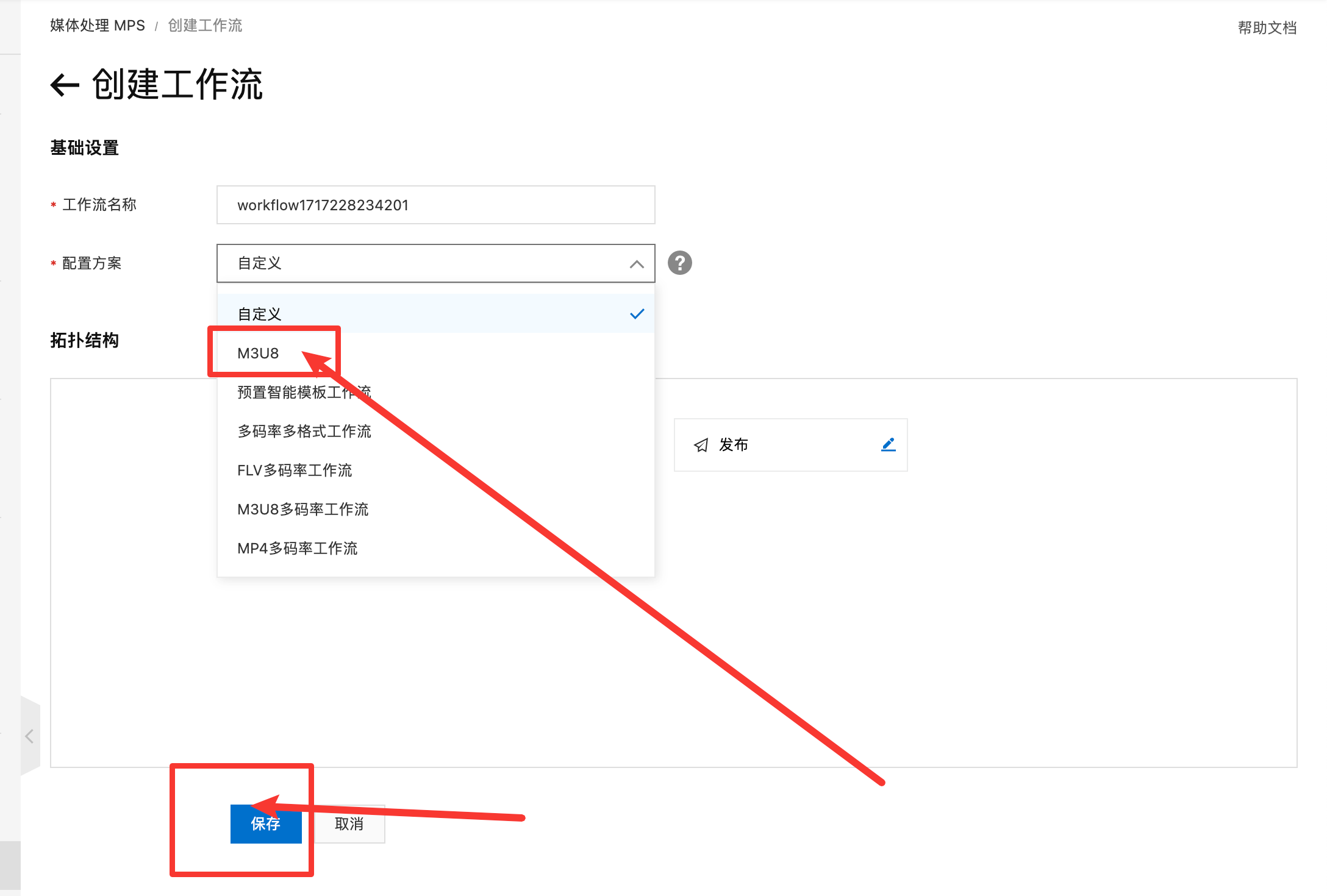Collapse the left sidebar with the arrow handle
1327x896 pixels.
(29, 736)
